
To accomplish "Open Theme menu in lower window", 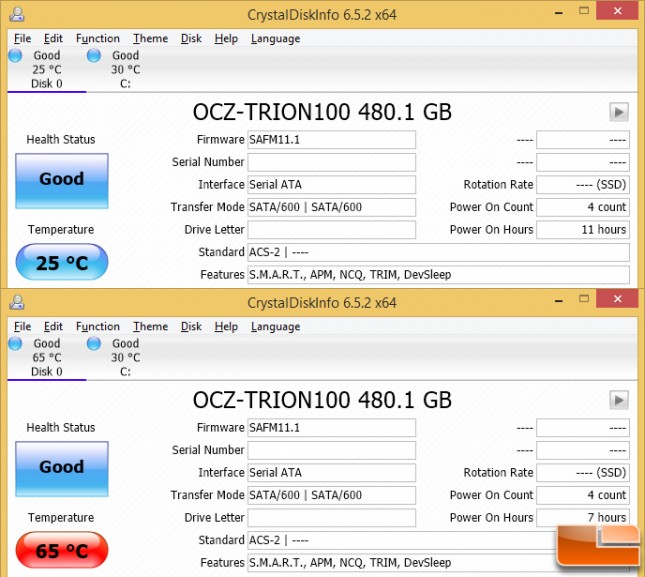I will pyautogui.click(x=151, y=327).
